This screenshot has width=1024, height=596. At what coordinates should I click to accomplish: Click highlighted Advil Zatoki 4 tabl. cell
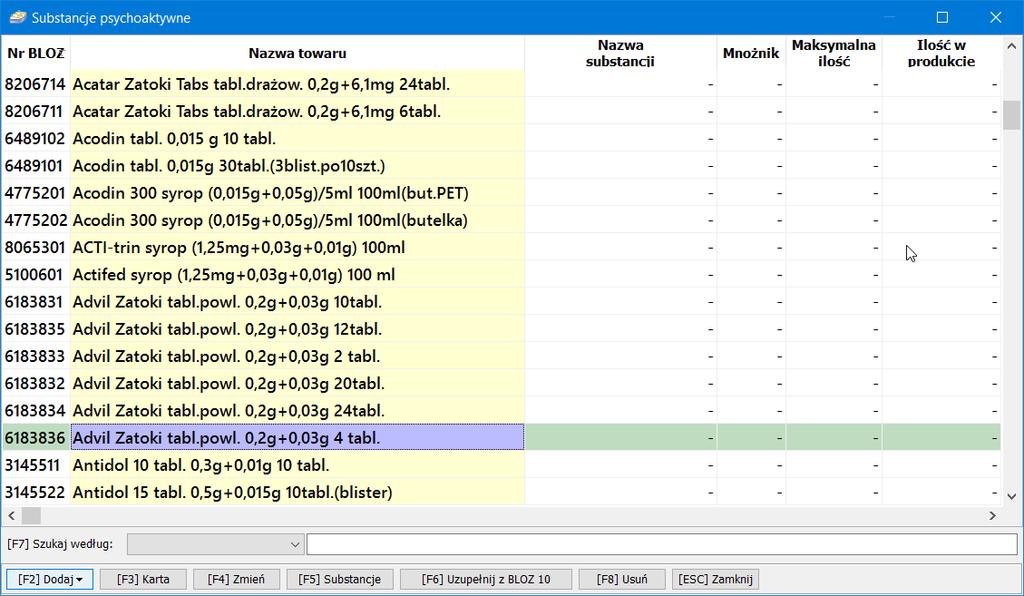click(297, 438)
